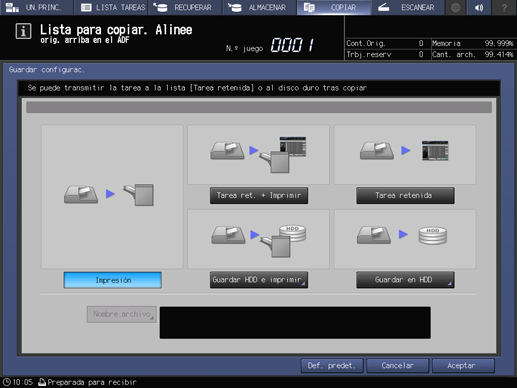517x388 pixels.
Task: Click the illustration above Tarea ret. + Imprimir
Action: click(258, 155)
